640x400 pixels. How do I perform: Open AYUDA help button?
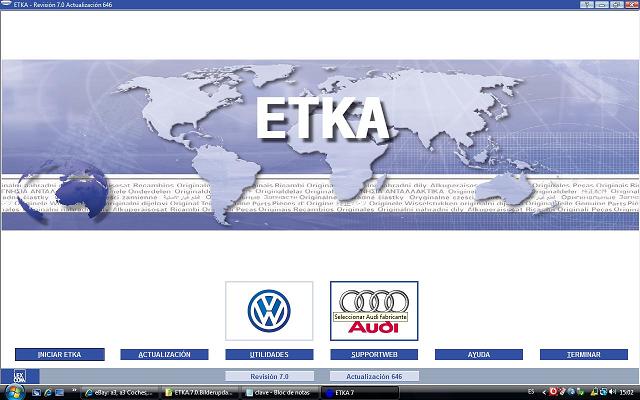tap(479, 355)
